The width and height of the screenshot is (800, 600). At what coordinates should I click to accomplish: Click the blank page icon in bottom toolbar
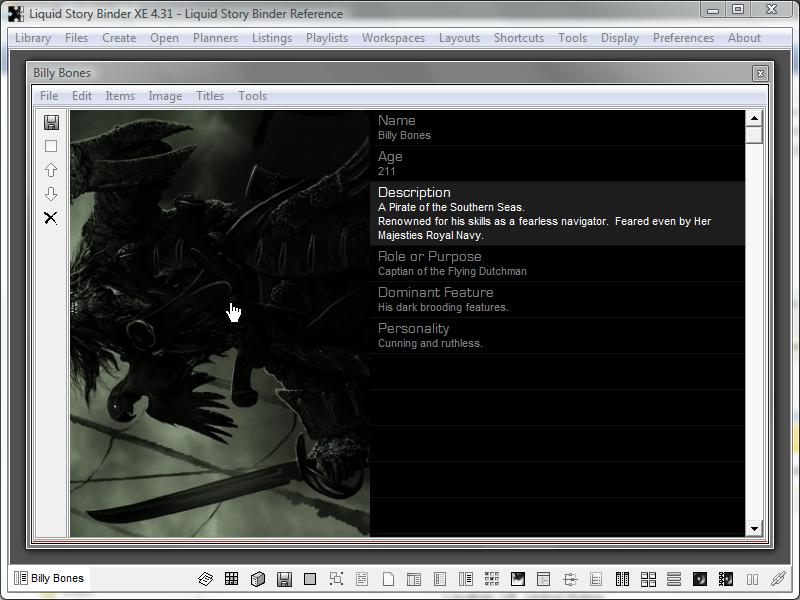(388, 579)
